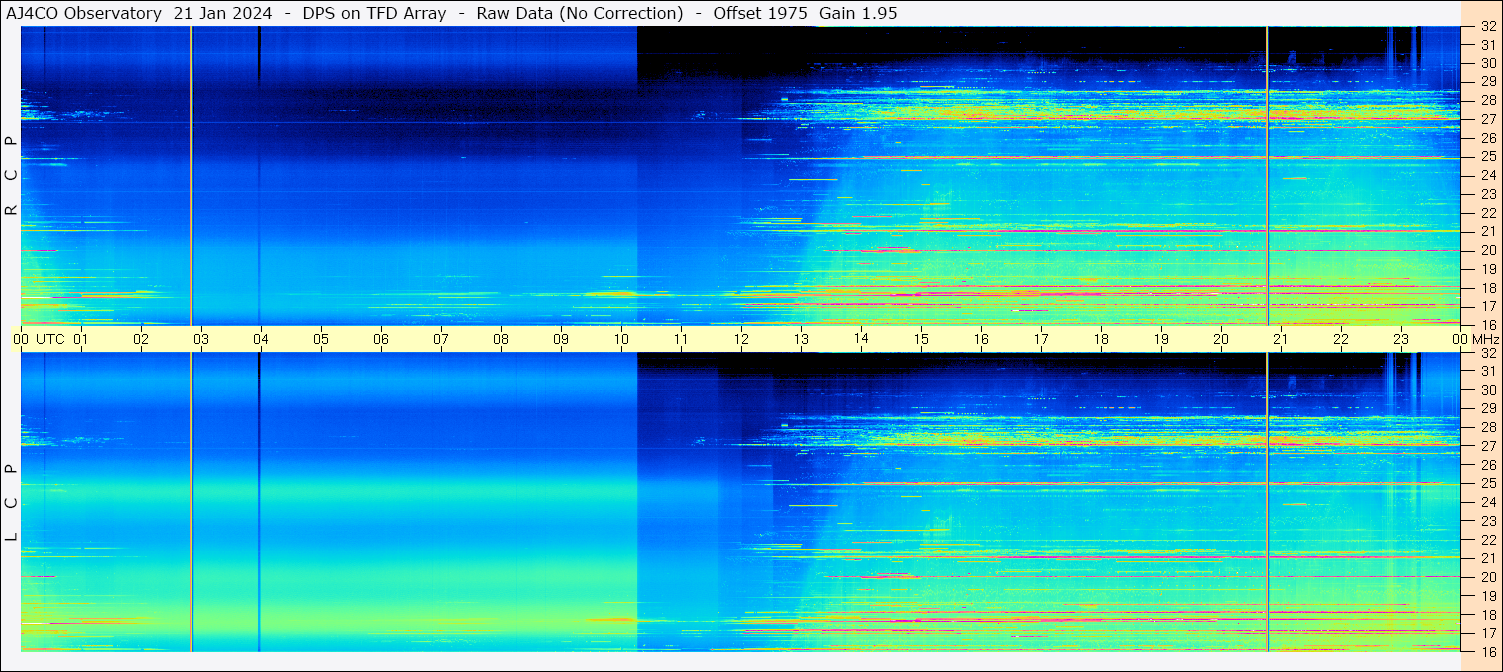
Task: Click the 20 MHz tick label of the LCP panel
Action: point(1487,577)
